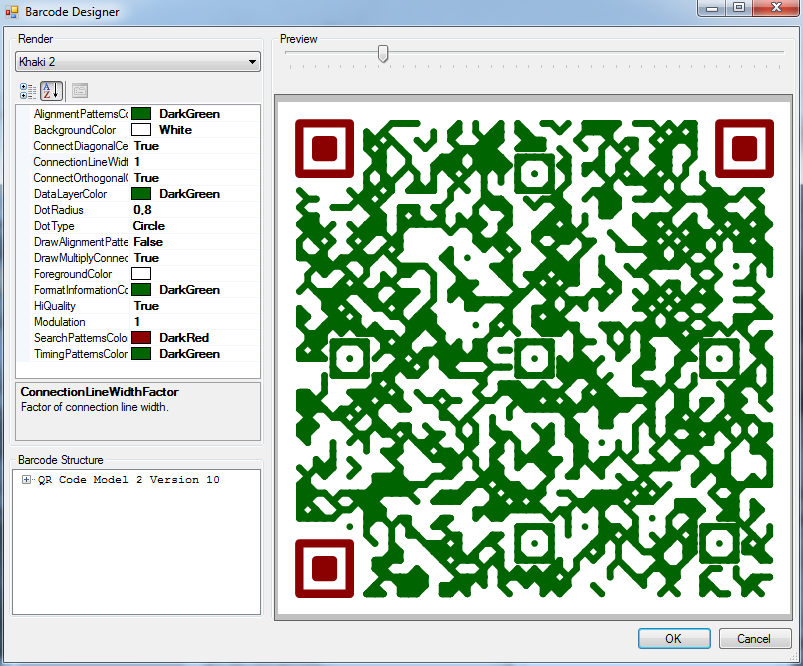
Task: Select the SearchPatternsColor property name
Action: tap(81, 338)
